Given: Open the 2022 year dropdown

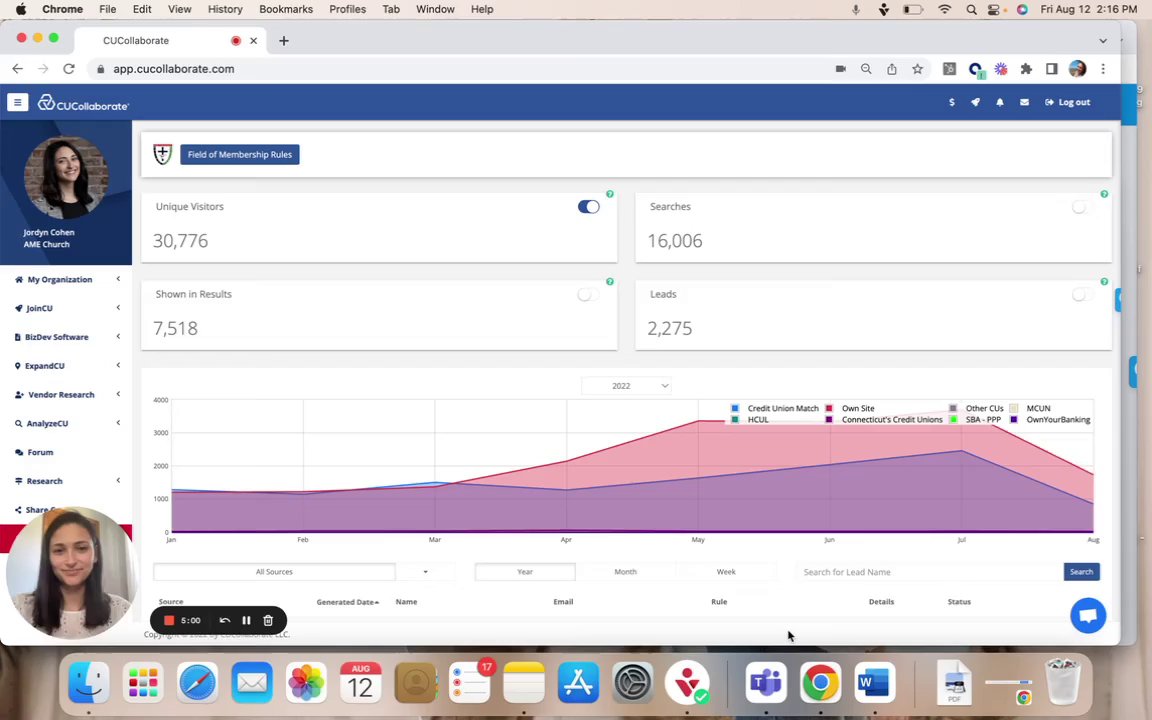Looking at the screenshot, I should 626,386.
